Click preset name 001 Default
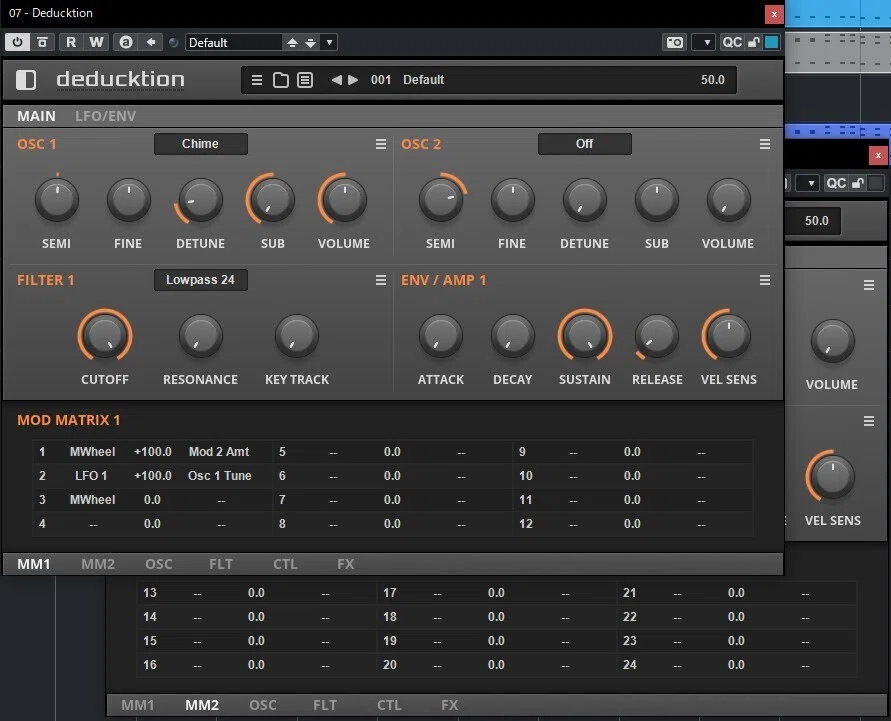The height and width of the screenshot is (721, 891). pyautogui.click(x=407, y=80)
